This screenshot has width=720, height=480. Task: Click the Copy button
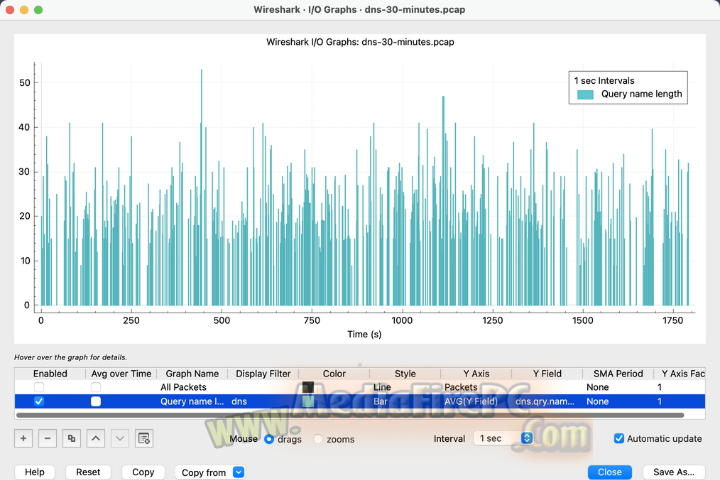[x=143, y=472]
